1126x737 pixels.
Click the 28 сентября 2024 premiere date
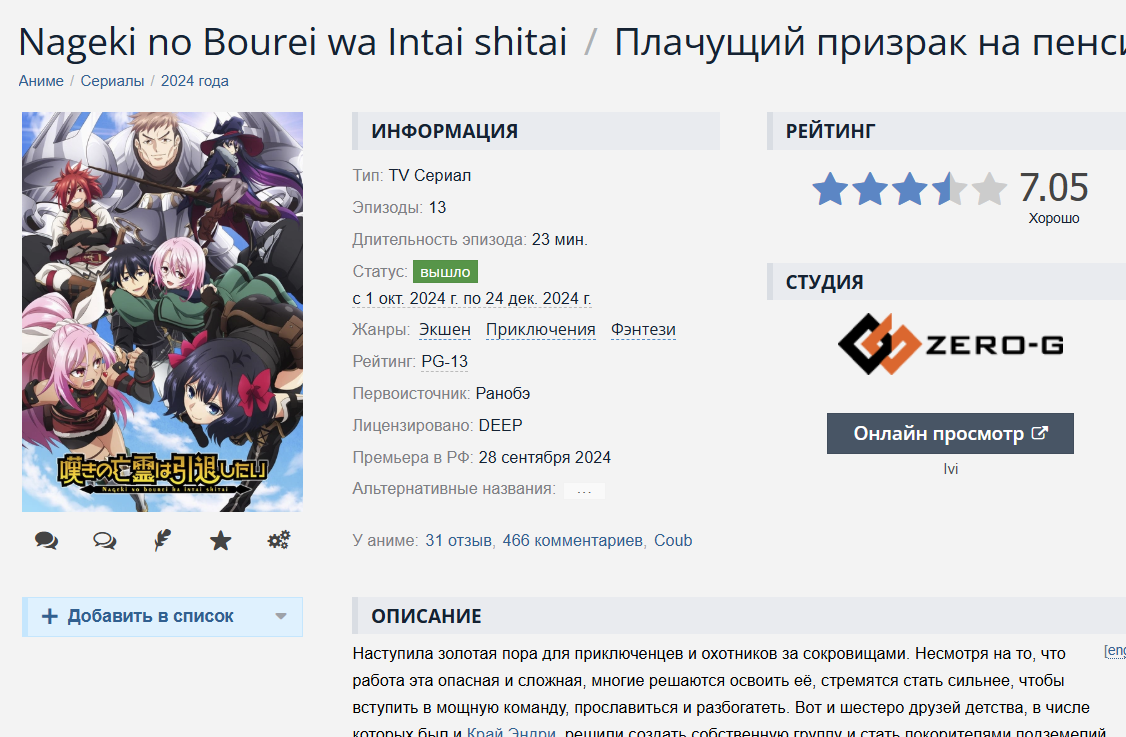pos(544,458)
